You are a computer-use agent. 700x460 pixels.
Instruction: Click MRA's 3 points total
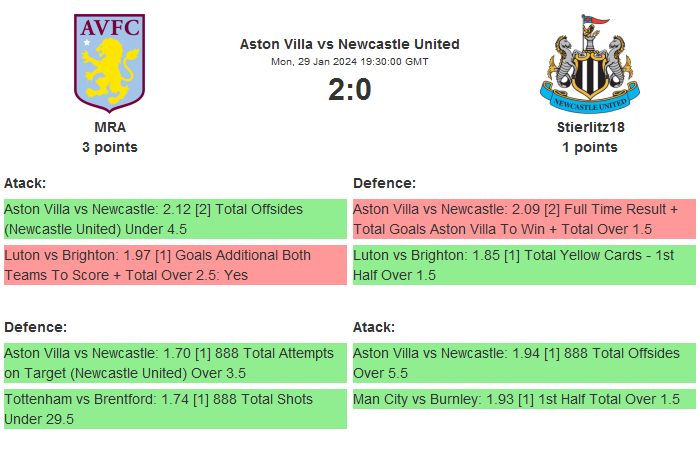click(110, 147)
